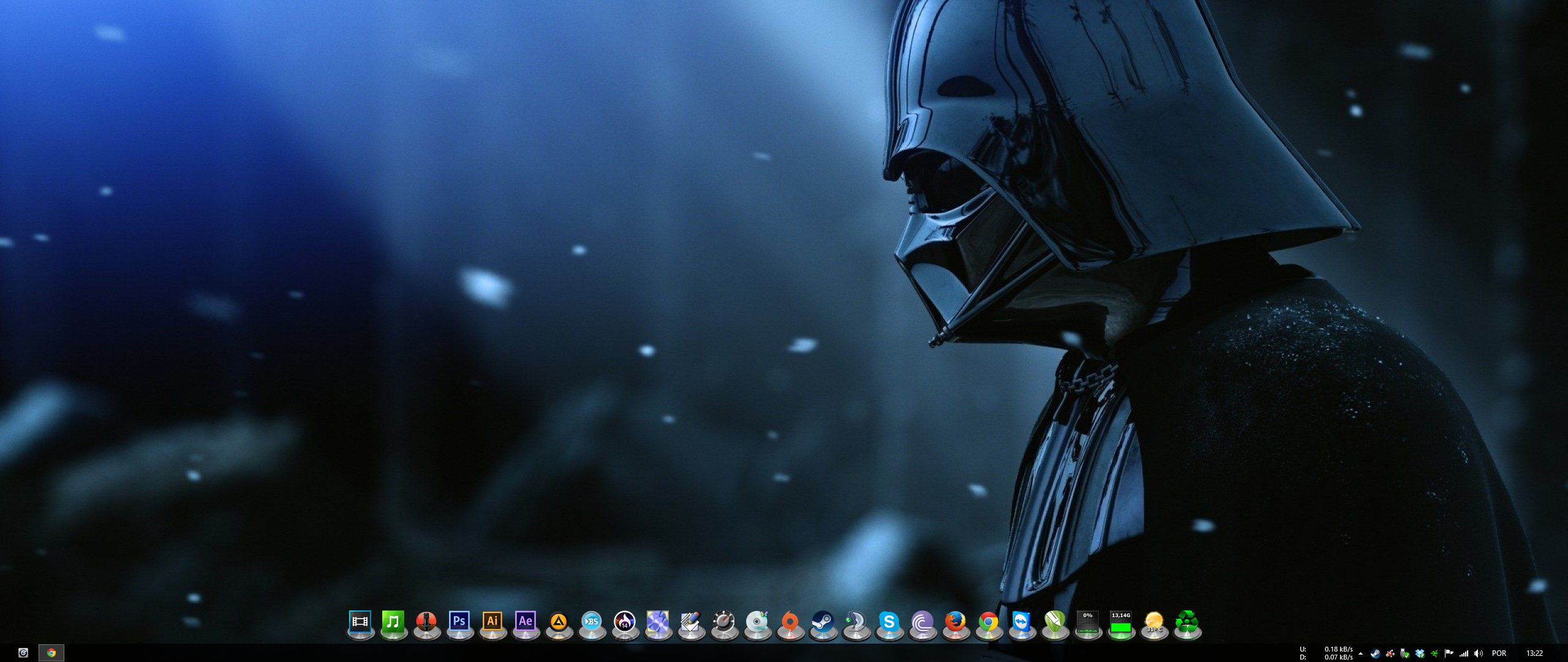Launch Origin from the dock
The width and height of the screenshot is (1568, 662).
coord(790,622)
